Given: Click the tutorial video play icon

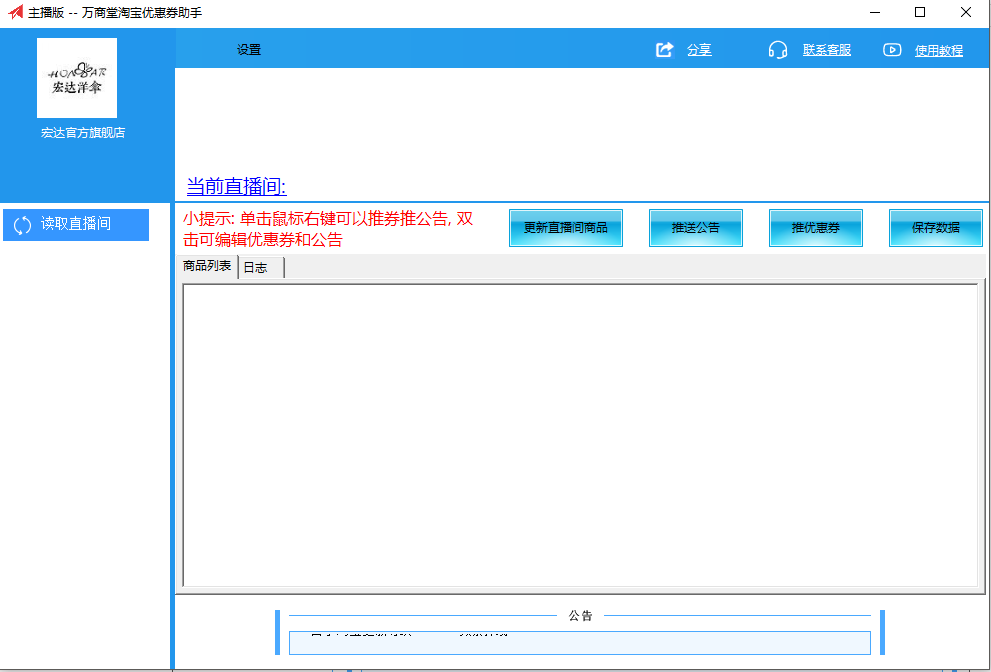Looking at the screenshot, I should point(892,50).
